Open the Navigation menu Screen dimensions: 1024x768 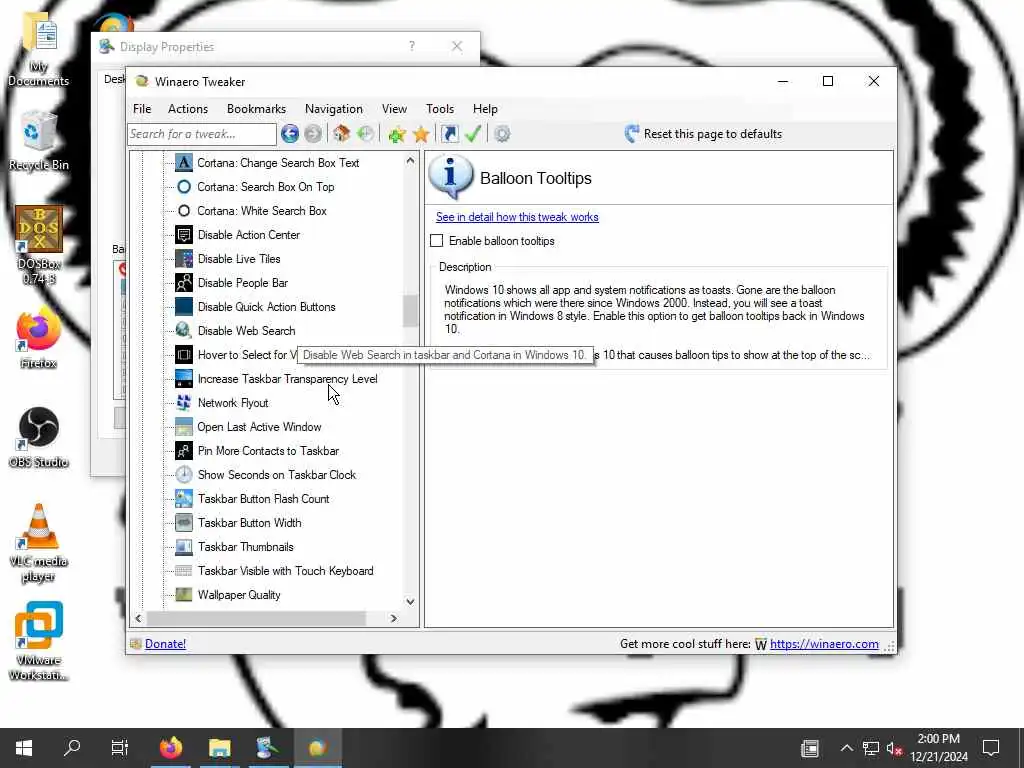pos(334,109)
